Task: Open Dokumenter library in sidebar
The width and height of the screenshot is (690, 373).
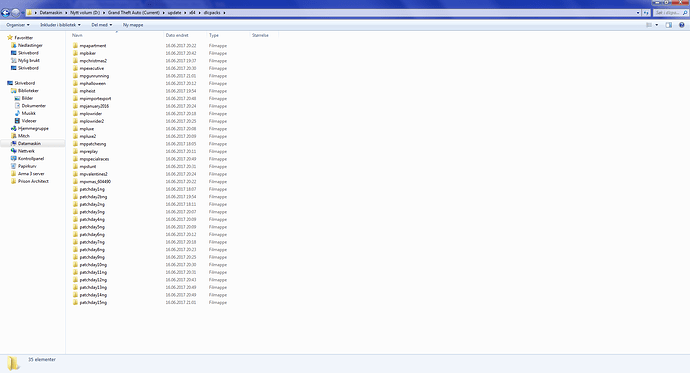Action: pos(33,106)
